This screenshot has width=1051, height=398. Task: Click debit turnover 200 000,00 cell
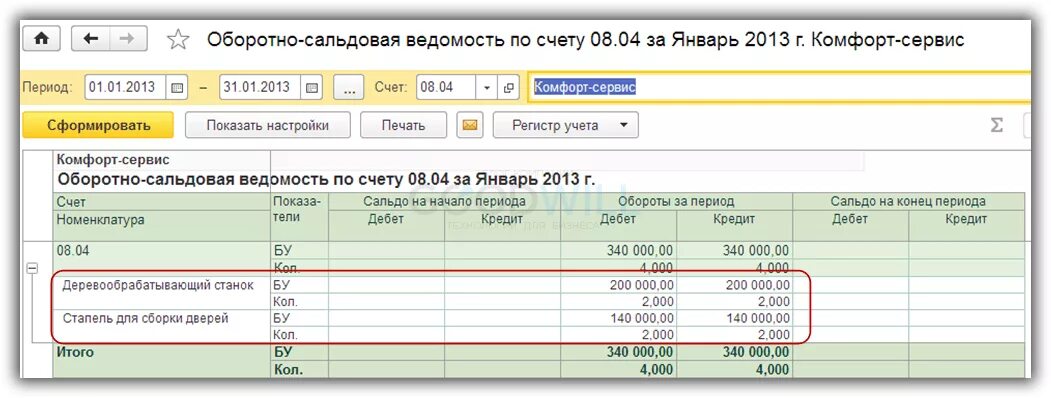click(619, 285)
